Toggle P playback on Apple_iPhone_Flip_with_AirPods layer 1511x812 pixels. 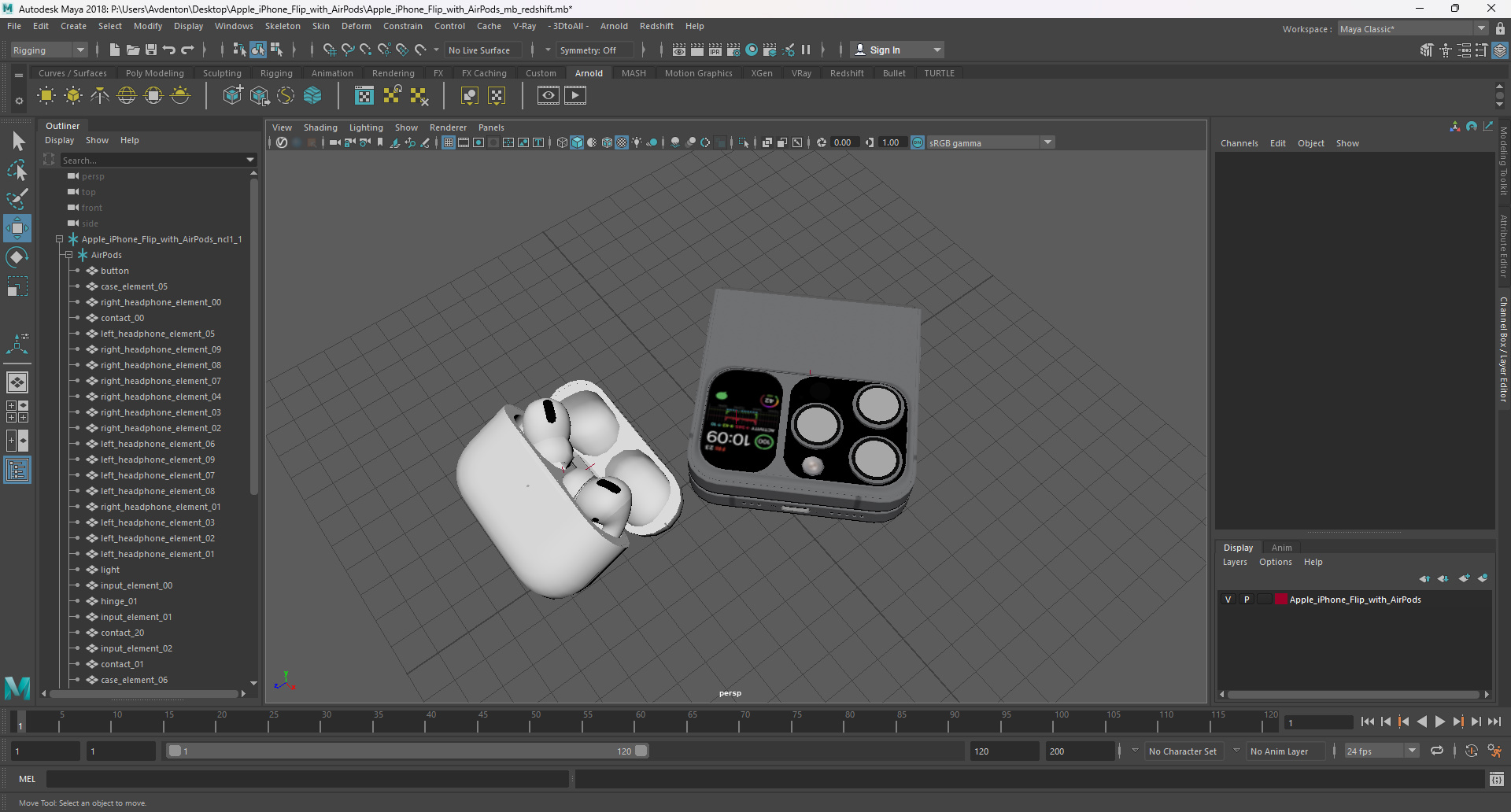click(1247, 600)
